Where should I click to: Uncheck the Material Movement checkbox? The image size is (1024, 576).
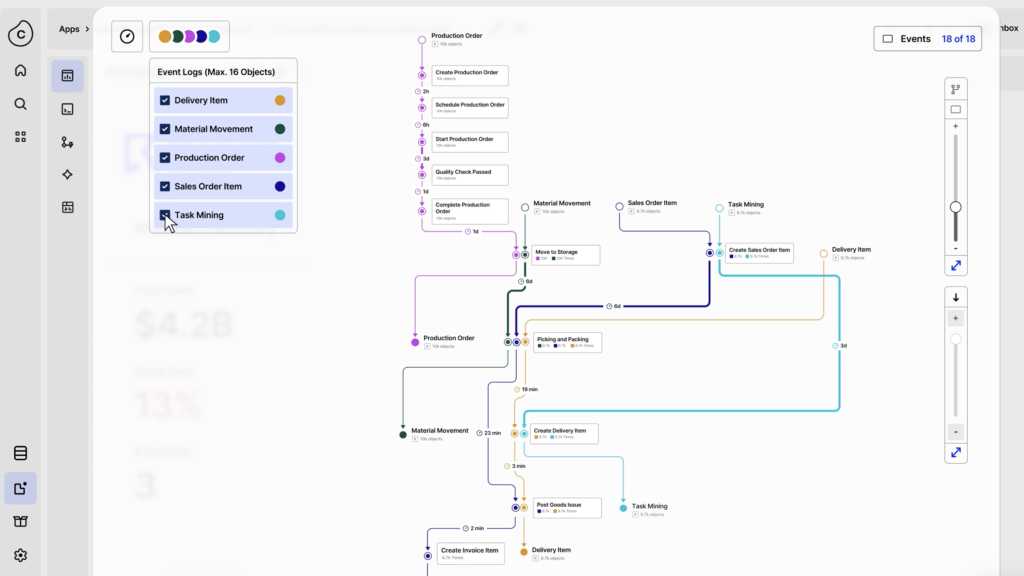point(165,129)
